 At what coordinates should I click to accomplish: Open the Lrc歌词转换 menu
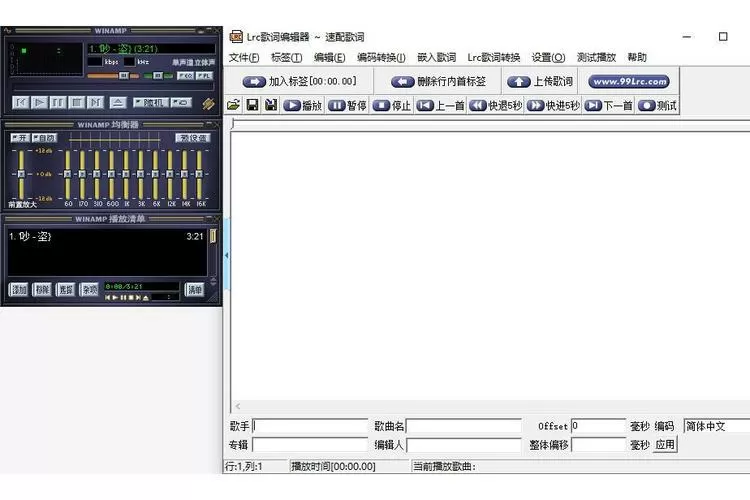tap(494, 57)
